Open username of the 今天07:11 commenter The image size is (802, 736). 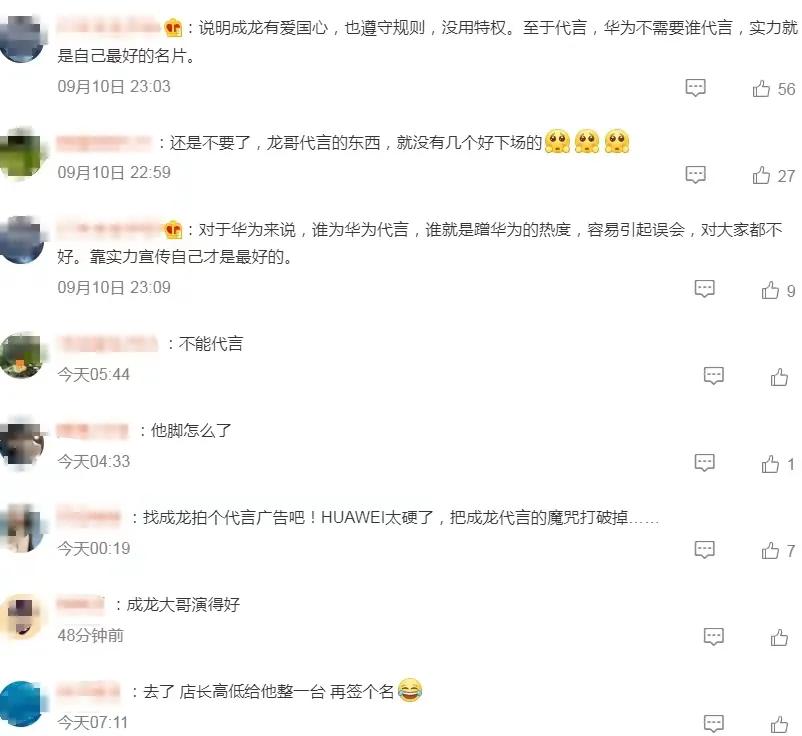88,691
